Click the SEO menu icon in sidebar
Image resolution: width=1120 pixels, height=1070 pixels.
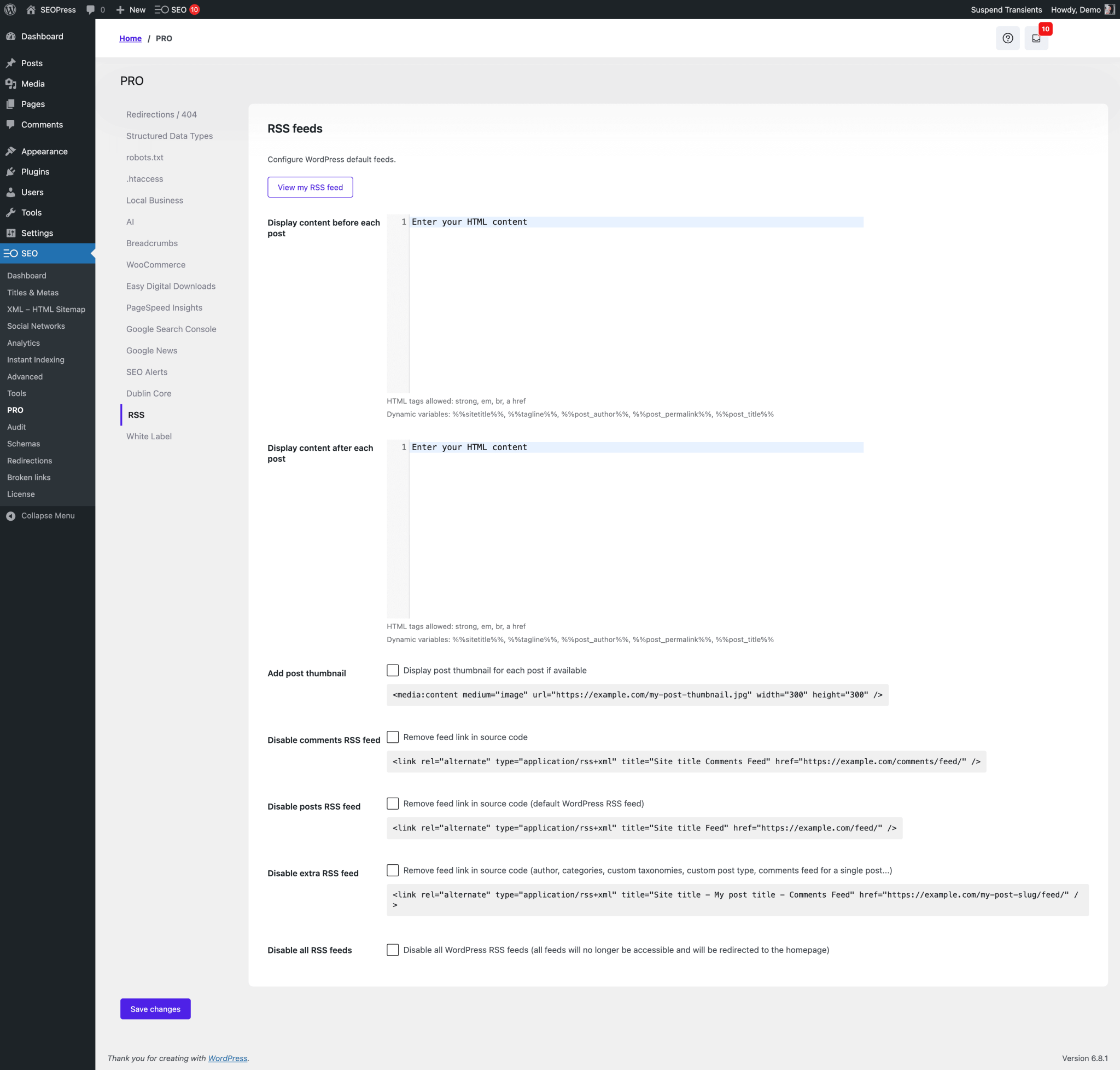11,253
